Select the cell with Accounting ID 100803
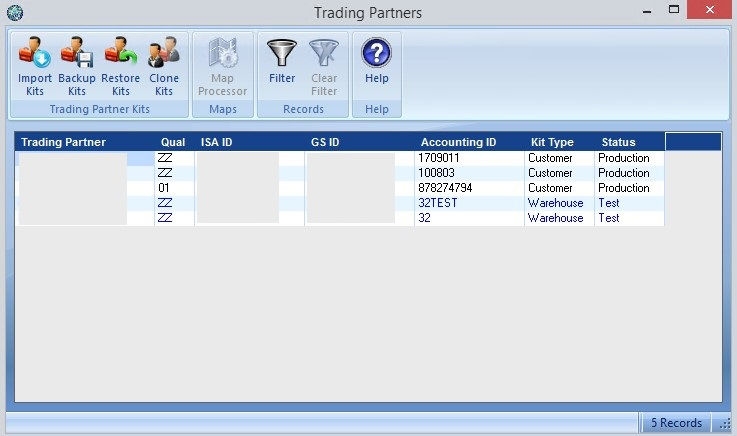This screenshot has height=436, width=737. click(x=469, y=173)
